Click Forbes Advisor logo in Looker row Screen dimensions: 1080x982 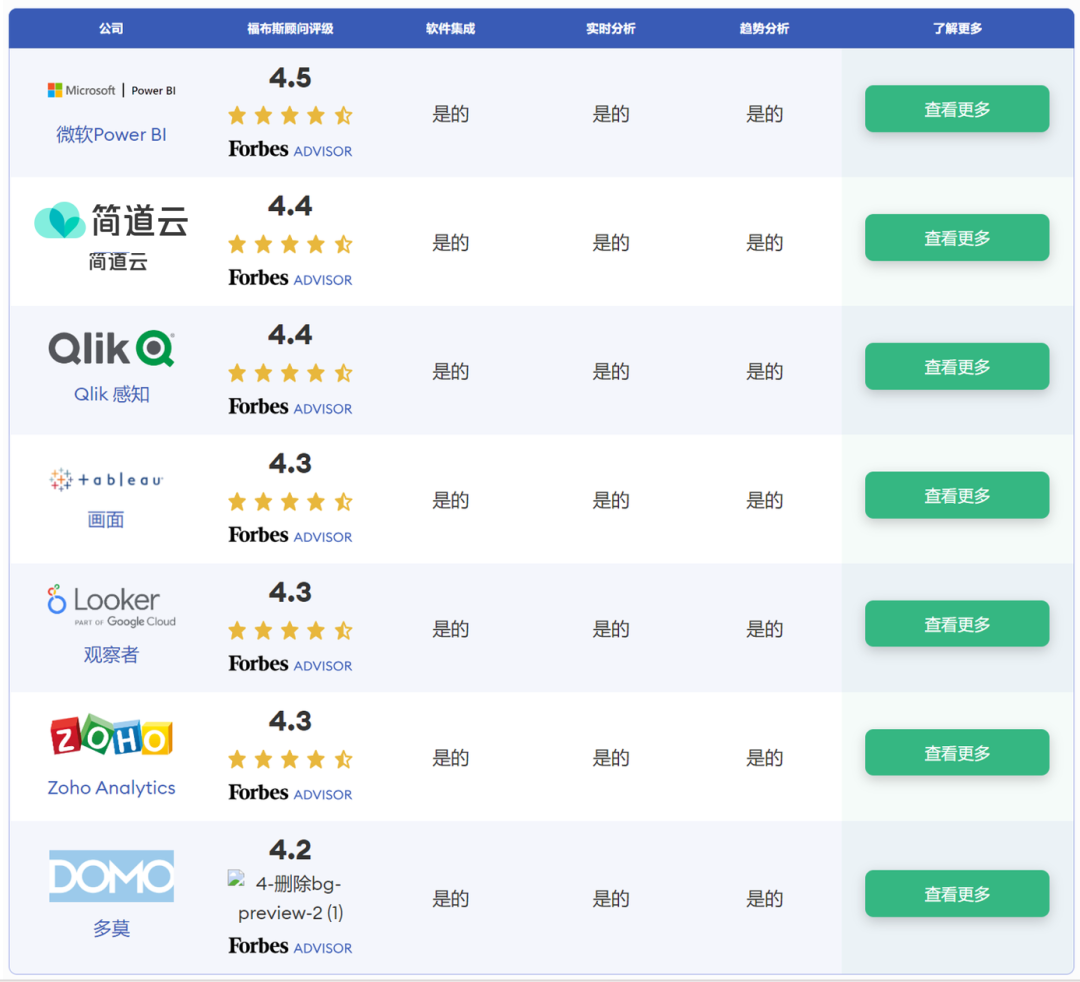290,664
